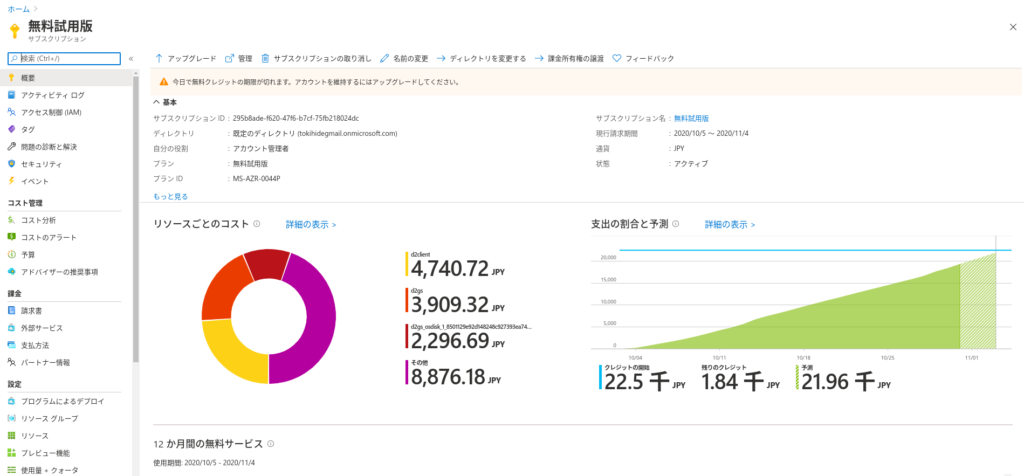Open 詳細の表示 for リソースごとのコスト
Image resolution: width=1024 pixels, height=476 pixels.
[311, 224]
